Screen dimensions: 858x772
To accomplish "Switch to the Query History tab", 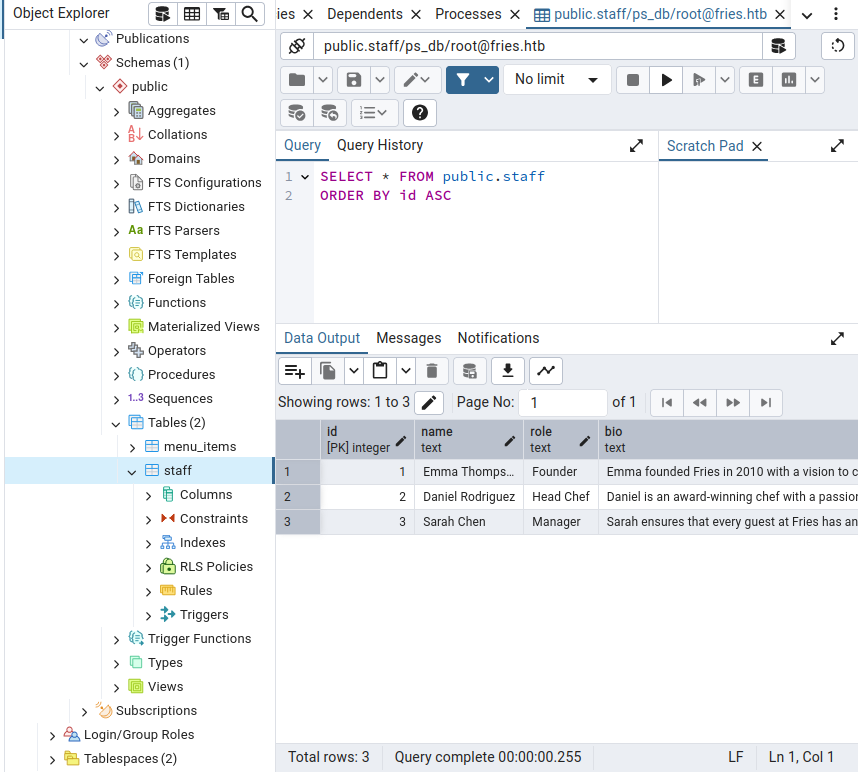I will [380, 145].
